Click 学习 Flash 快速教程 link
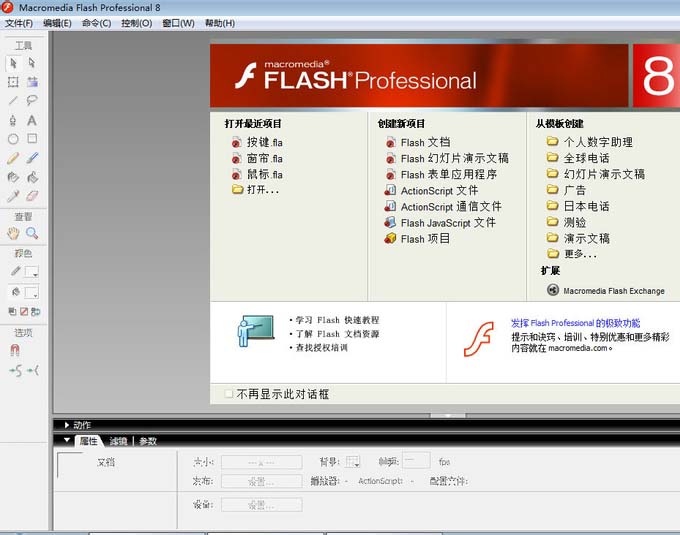680x535 pixels. click(337, 320)
